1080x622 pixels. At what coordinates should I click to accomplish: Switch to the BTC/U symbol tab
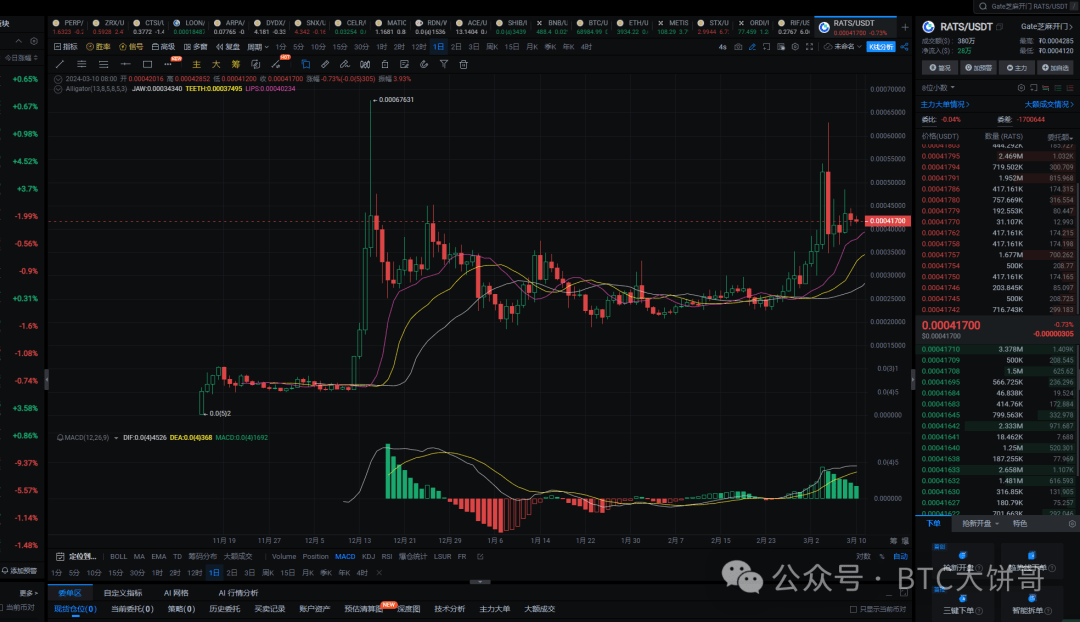(x=599, y=22)
